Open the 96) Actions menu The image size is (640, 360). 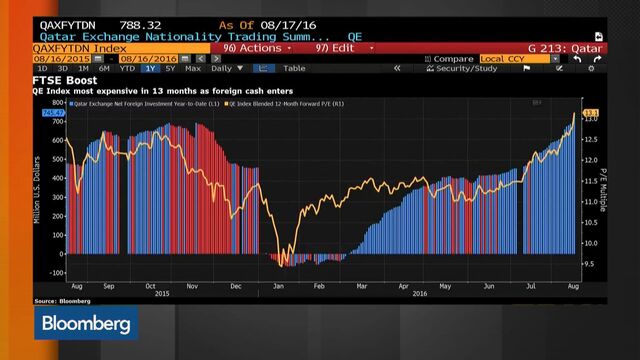(x=257, y=48)
